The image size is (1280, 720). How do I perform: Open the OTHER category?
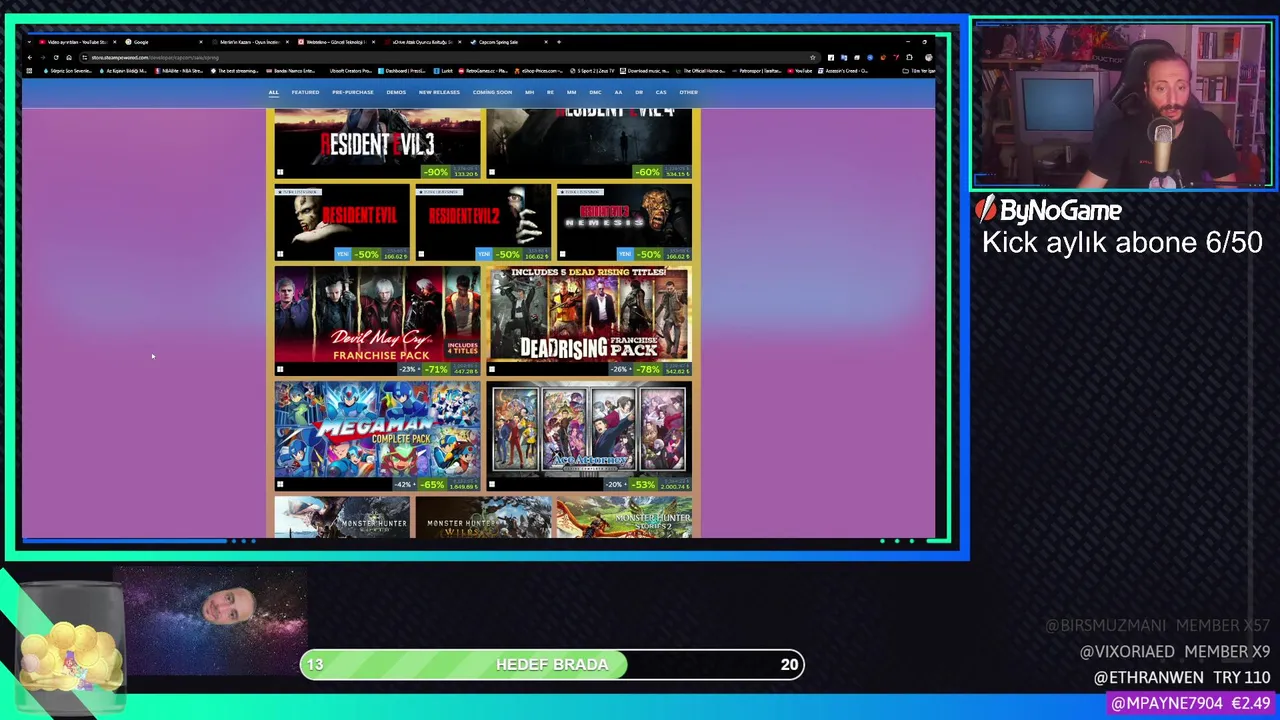coord(688,92)
